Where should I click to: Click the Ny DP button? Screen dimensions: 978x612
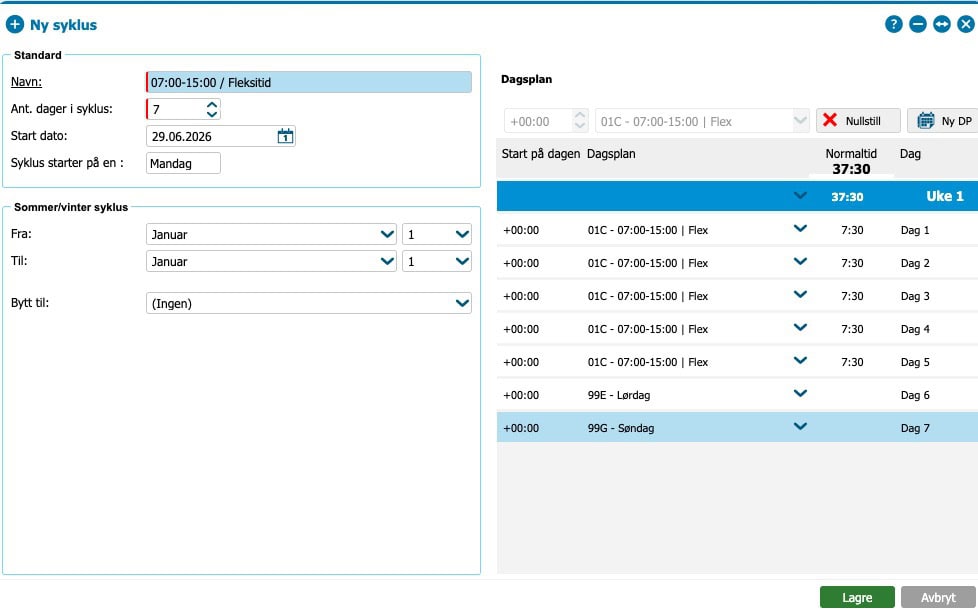pyautogui.click(x=944, y=120)
